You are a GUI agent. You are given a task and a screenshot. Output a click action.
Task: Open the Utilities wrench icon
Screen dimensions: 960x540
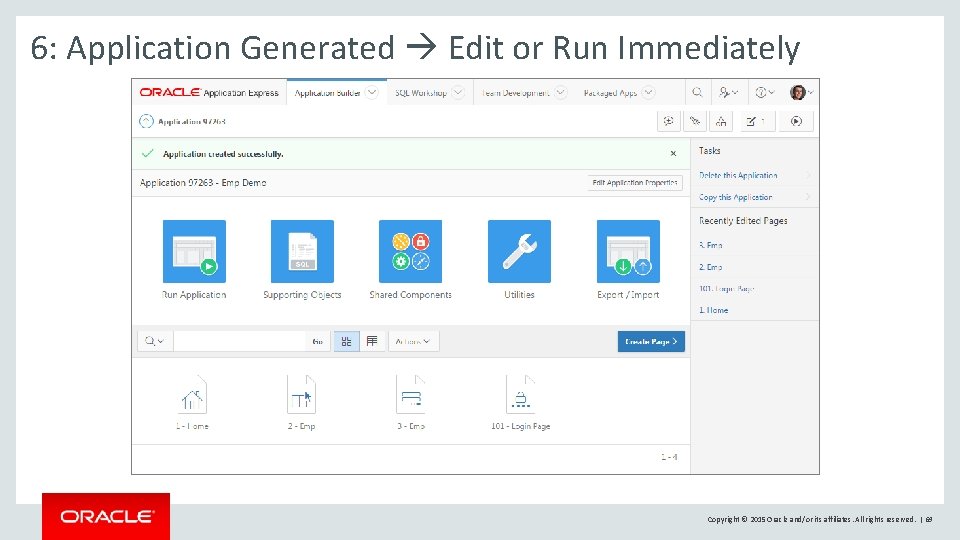(x=519, y=252)
